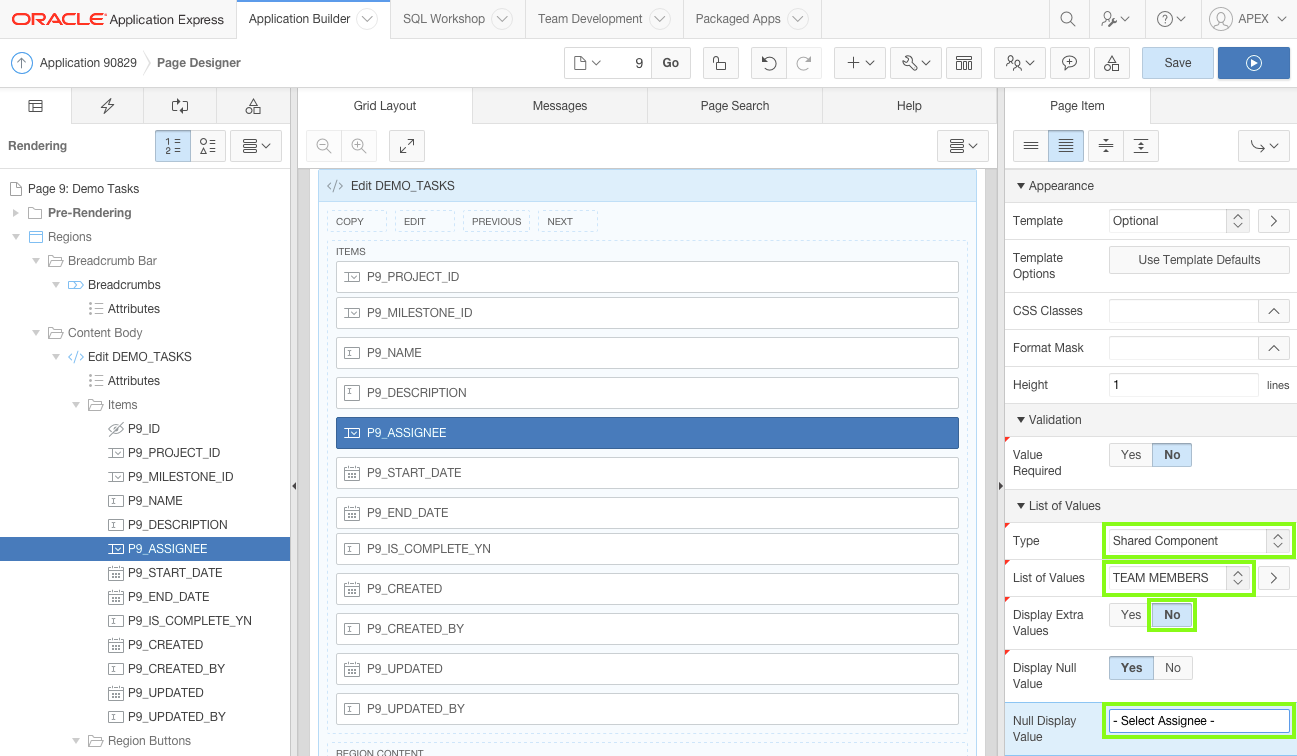Screen dimensions: 1297x756
Task: Zoom out the grid layout
Action: (x=324, y=146)
